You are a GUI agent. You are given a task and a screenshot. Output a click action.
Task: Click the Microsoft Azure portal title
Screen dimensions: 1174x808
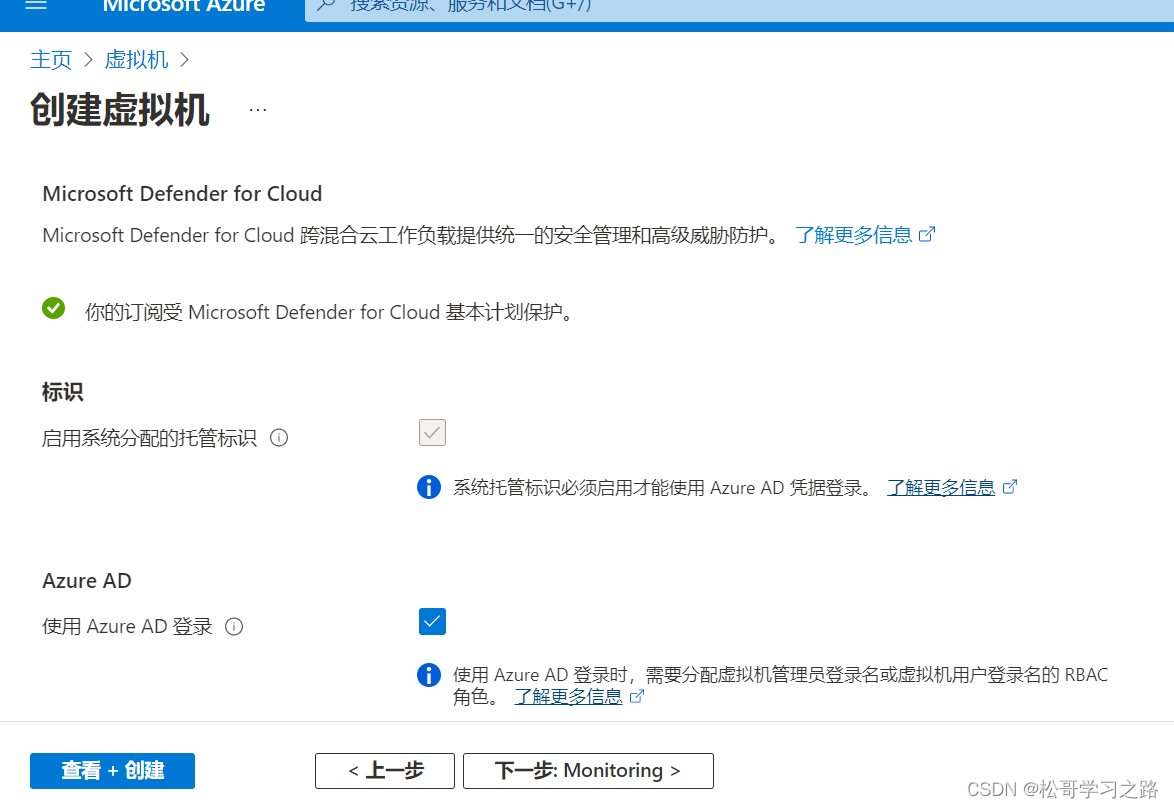(183, 6)
